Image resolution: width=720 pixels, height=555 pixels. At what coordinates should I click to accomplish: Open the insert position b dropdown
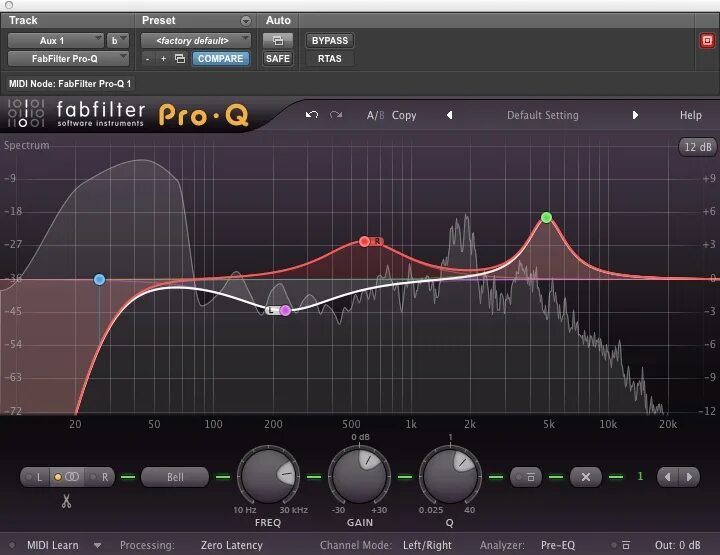118,40
